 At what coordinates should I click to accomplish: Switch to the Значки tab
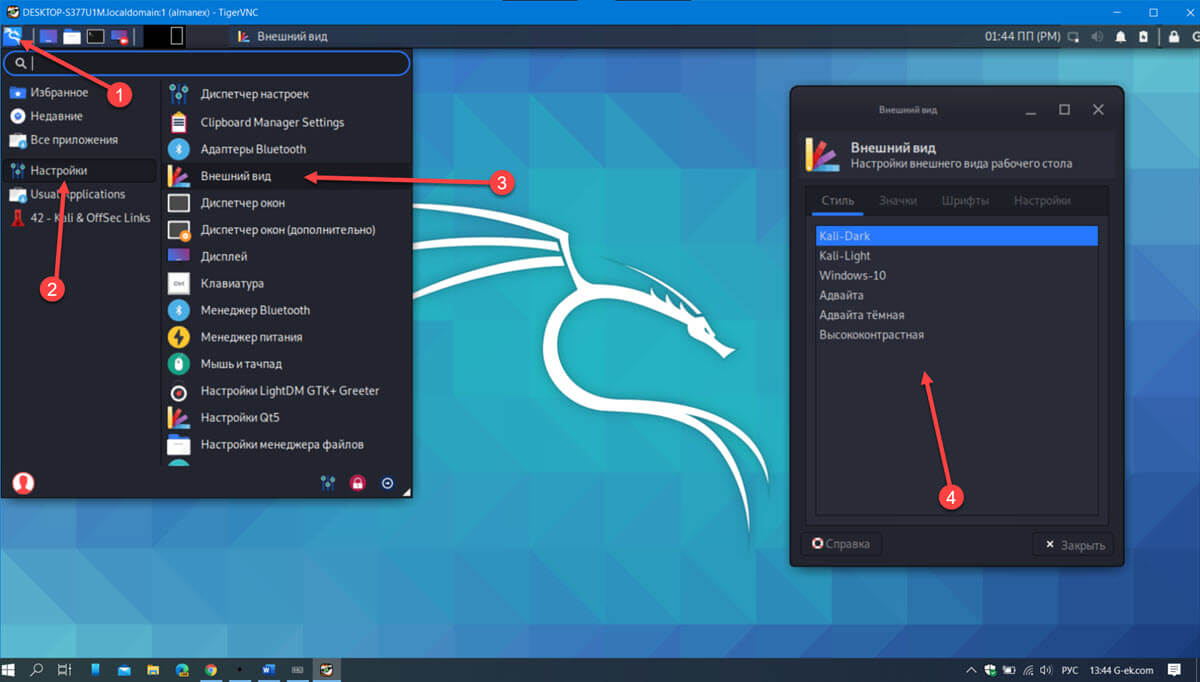pyautogui.click(x=897, y=200)
